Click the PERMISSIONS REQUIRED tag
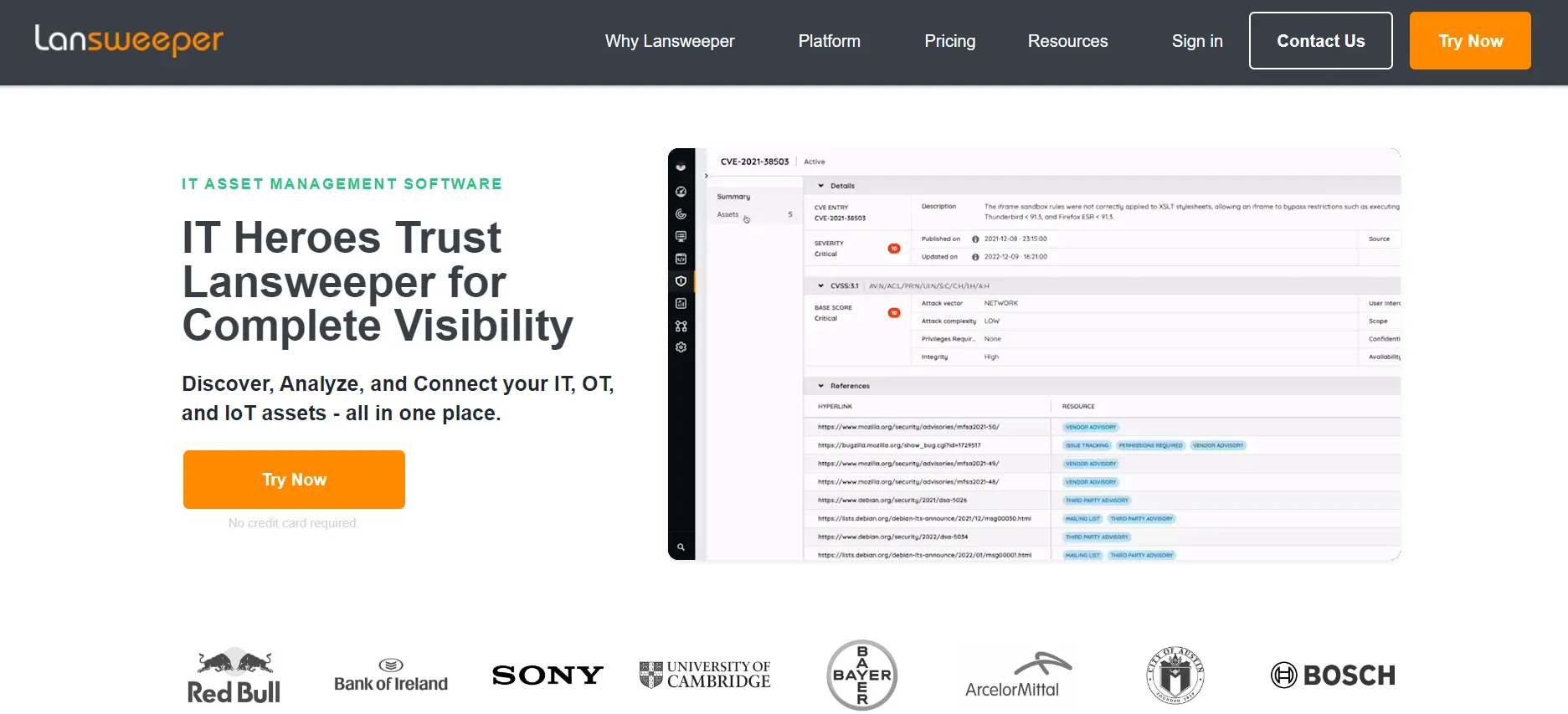This screenshot has width=1568, height=714. click(1150, 445)
